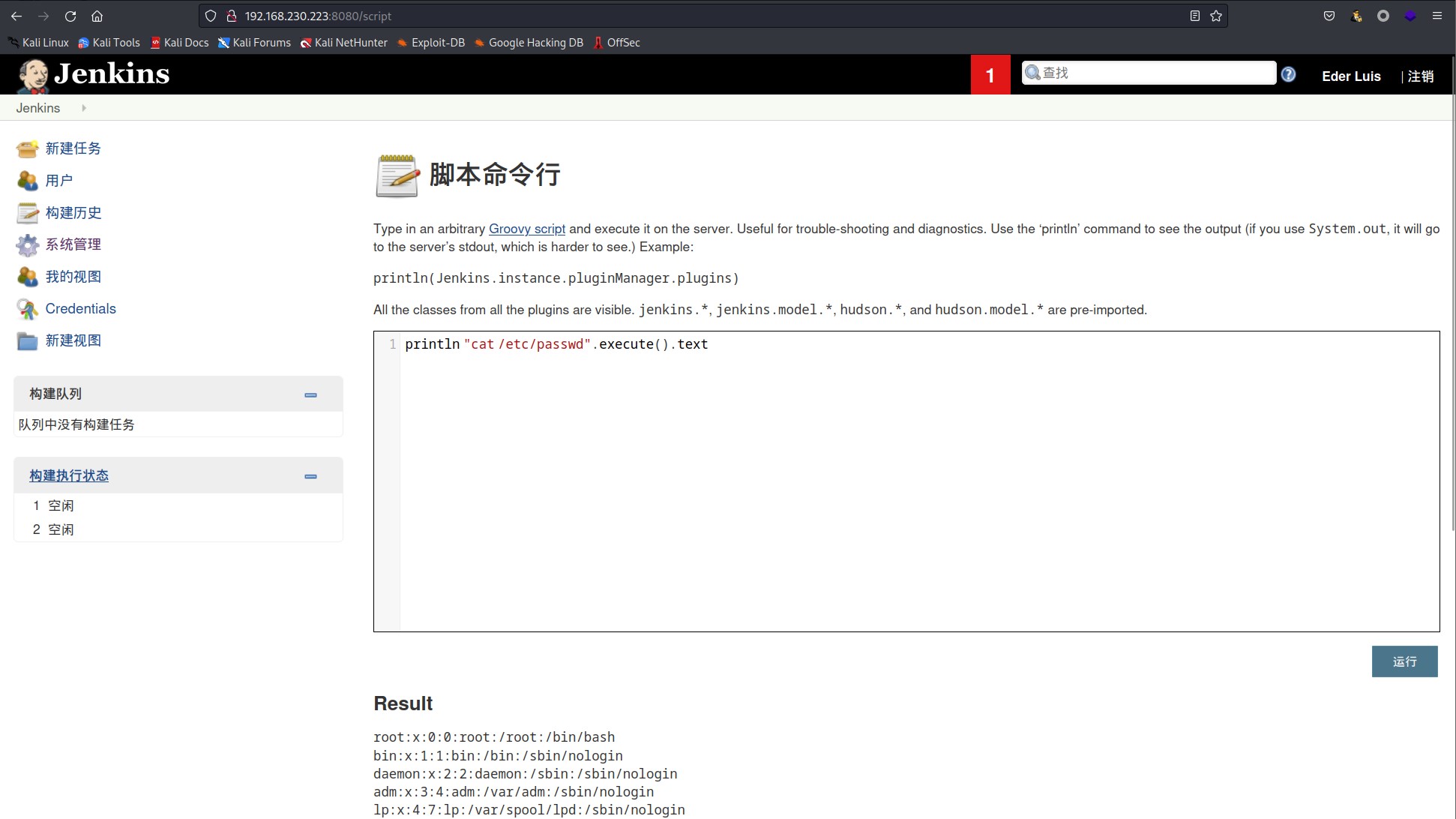The width and height of the screenshot is (1456, 819).
Task: Click the users people icon
Action: 27,181
